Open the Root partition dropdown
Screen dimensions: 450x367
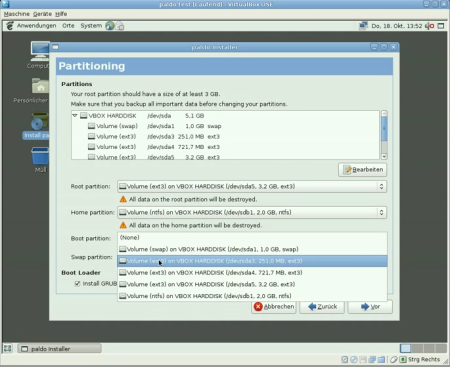click(252, 186)
